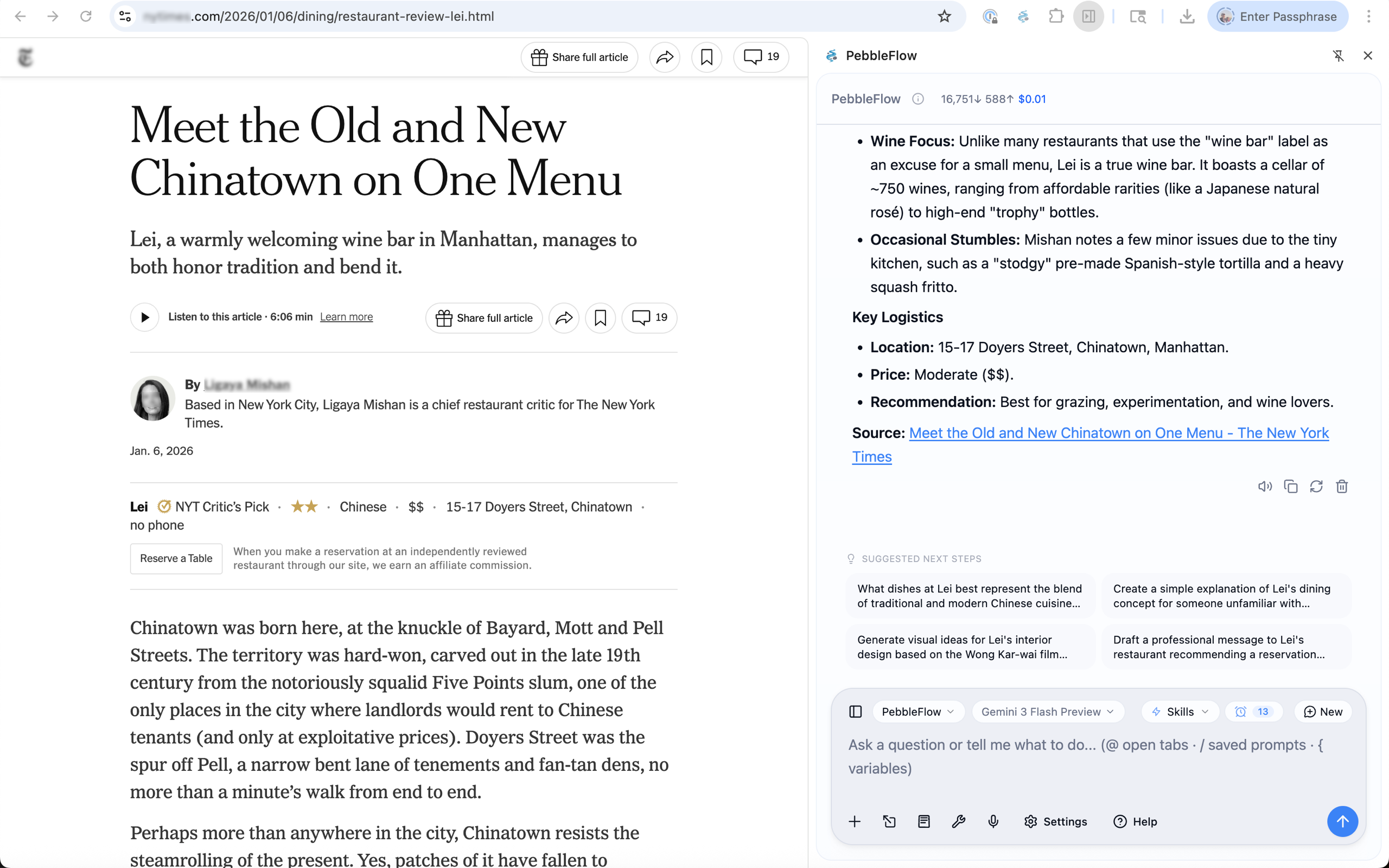This screenshot has width=1389, height=868.
Task: Select the saved prompts document icon
Action: coord(923,821)
